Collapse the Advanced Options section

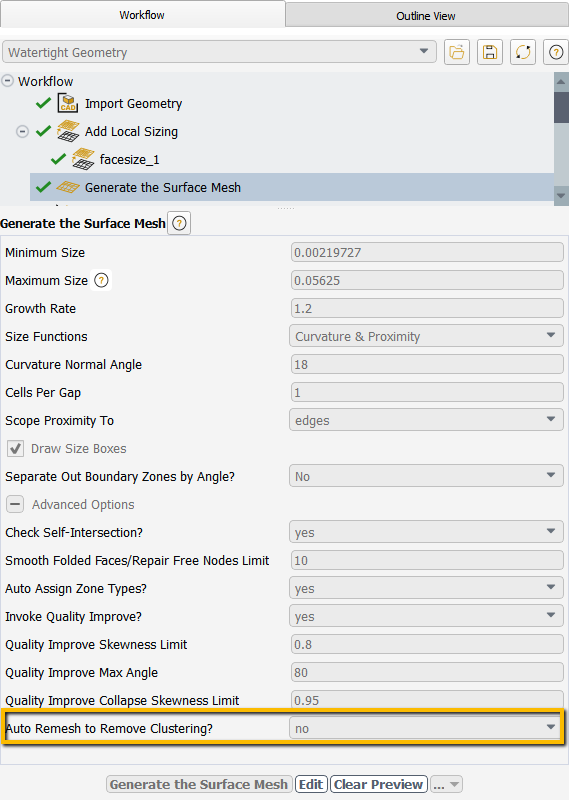coord(15,505)
